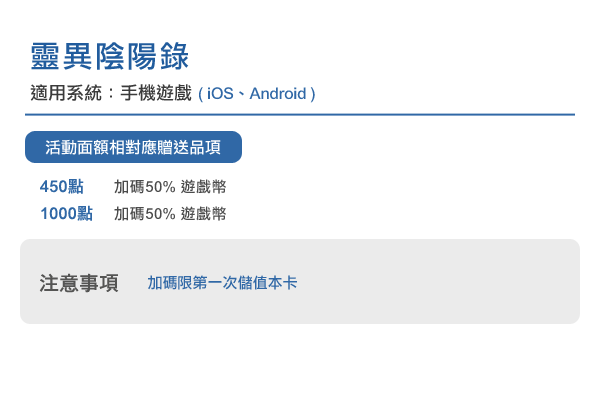Click 50% in the 1000點 row
The width and height of the screenshot is (600, 400).
pos(160,213)
